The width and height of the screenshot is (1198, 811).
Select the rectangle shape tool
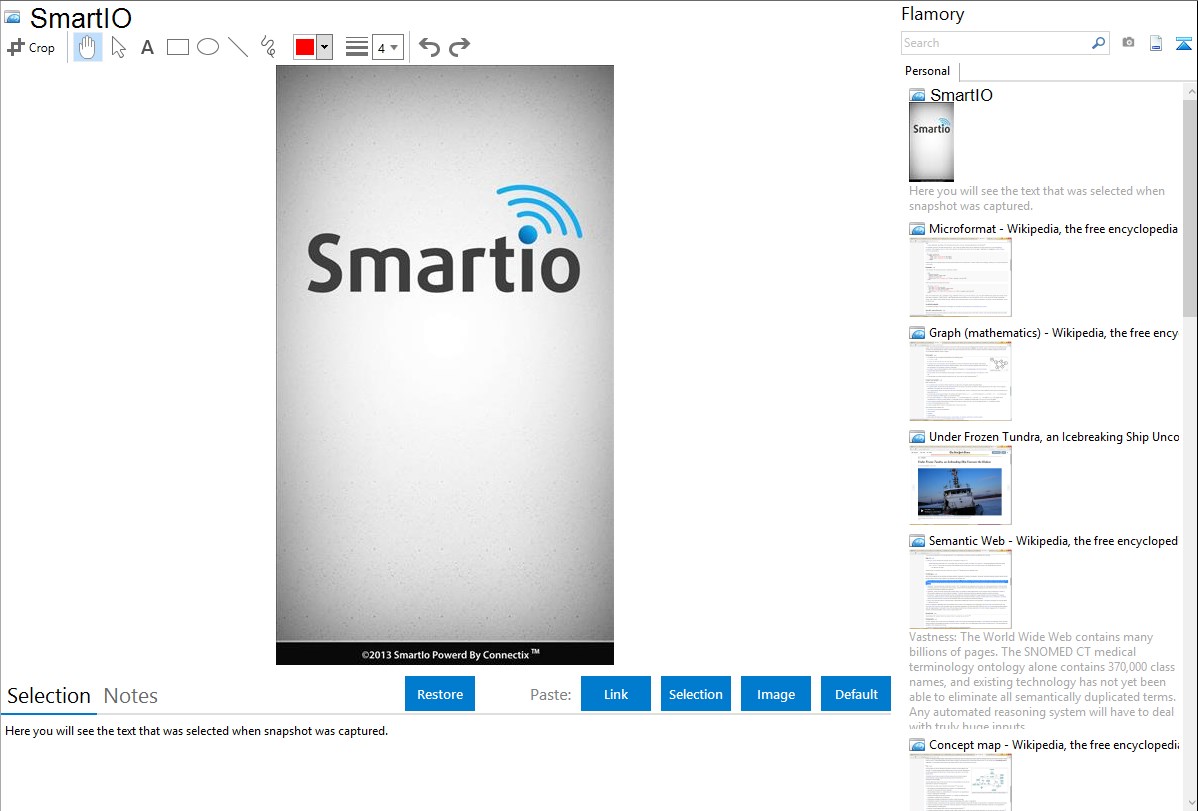(x=177, y=47)
